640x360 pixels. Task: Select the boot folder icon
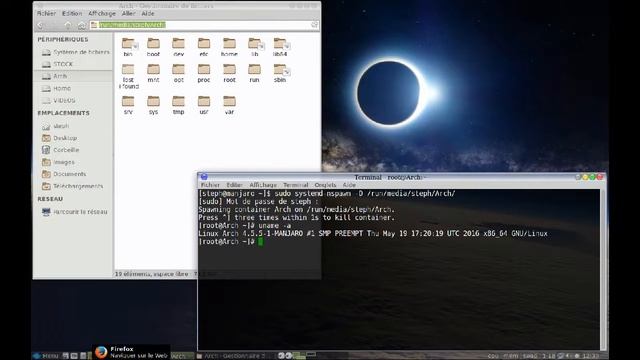[153, 43]
